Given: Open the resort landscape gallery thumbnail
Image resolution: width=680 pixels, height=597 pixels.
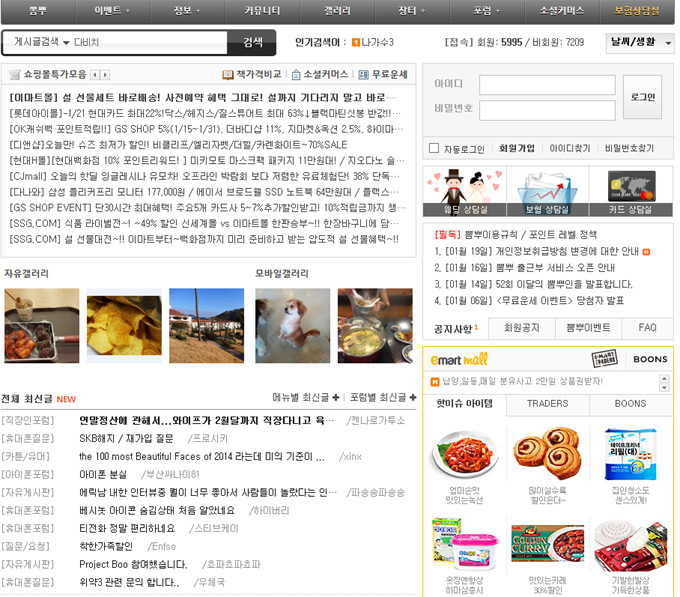Looking at the screenshot, I should pos(206,326).
